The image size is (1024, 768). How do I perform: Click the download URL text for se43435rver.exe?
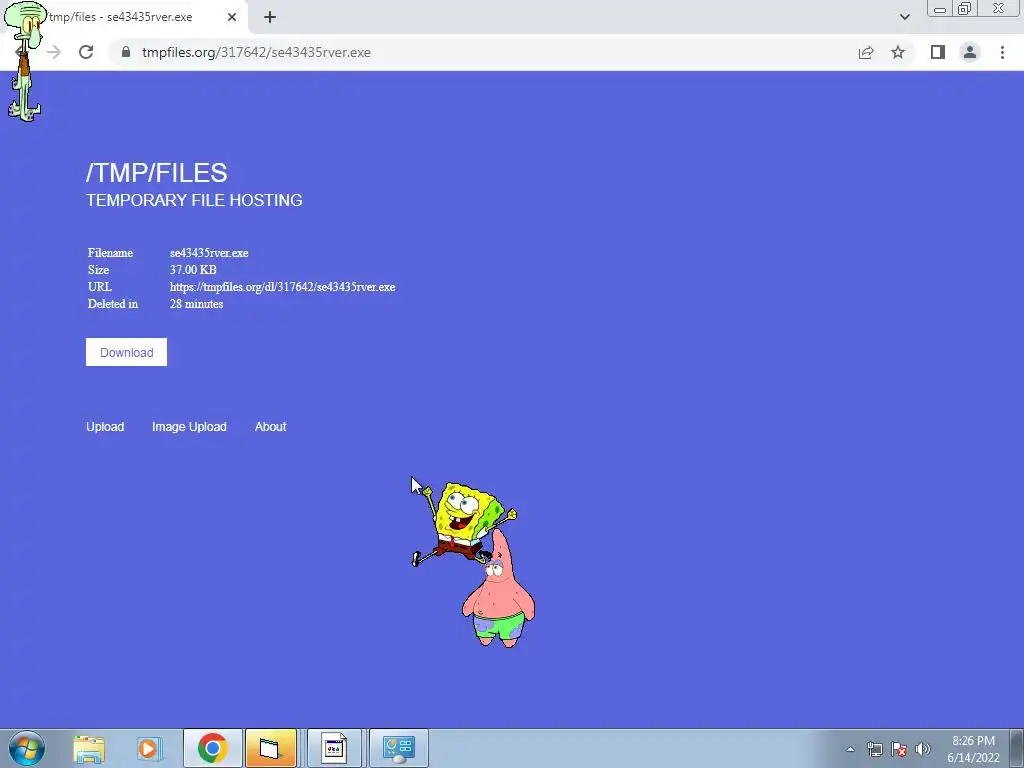coord(282,287)
